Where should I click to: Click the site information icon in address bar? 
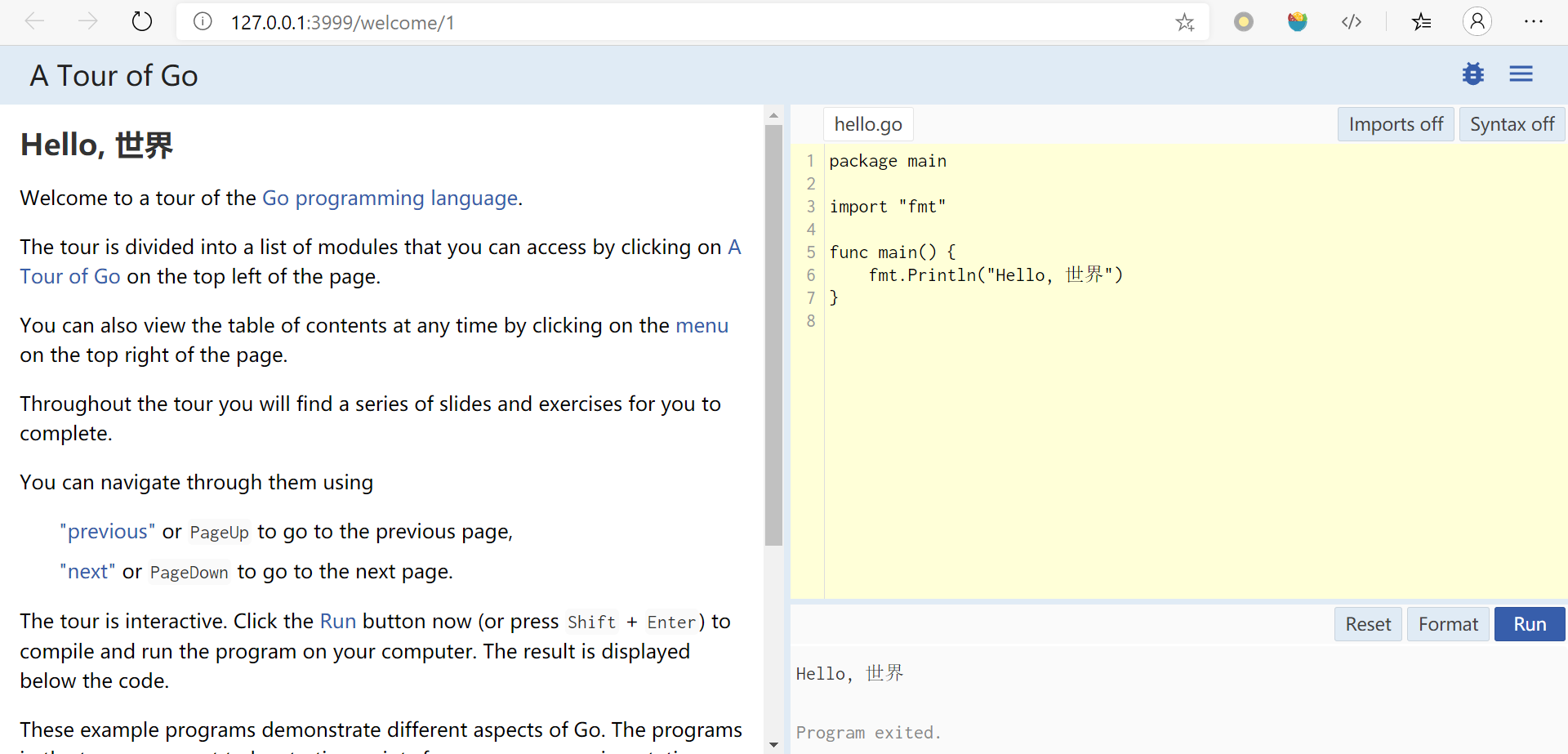click(x=203, y=21)
